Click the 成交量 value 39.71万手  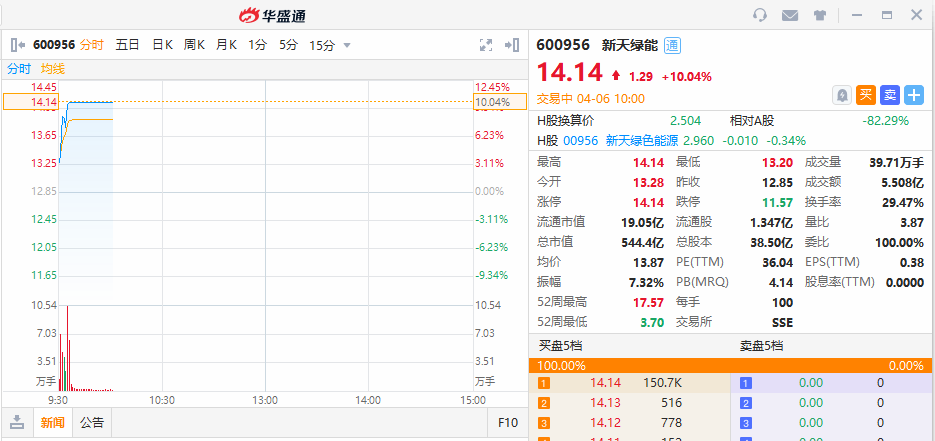pos(897,162)
